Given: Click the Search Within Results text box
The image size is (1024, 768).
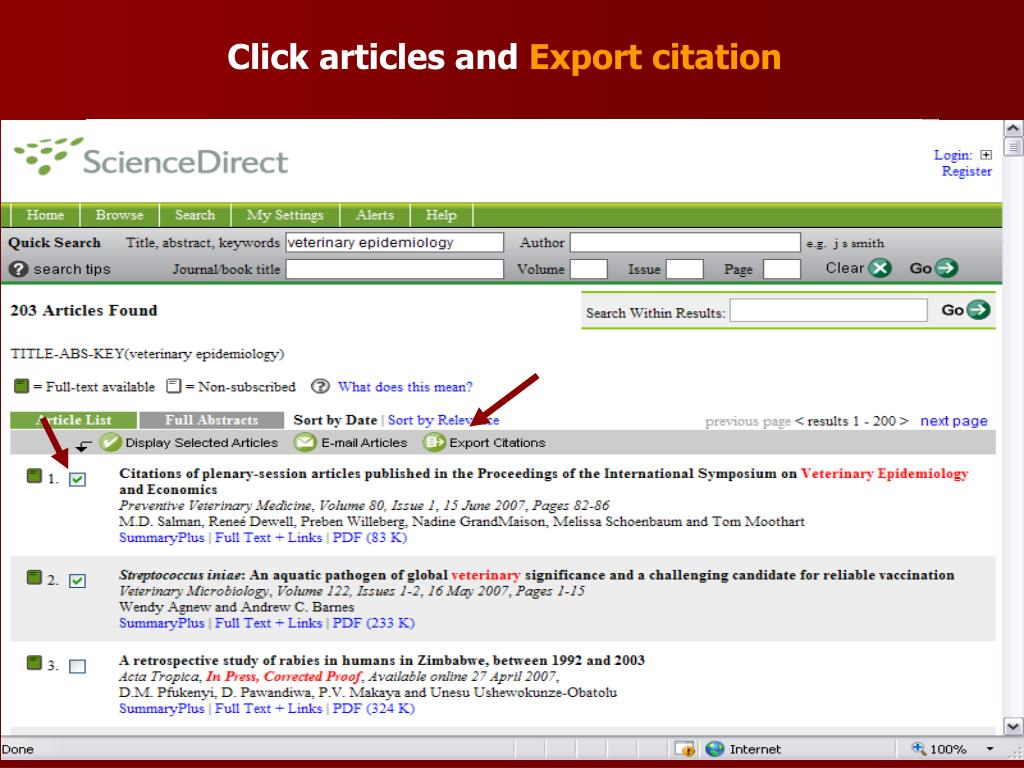Looking at the screenshot, I should tap(829, 311).
